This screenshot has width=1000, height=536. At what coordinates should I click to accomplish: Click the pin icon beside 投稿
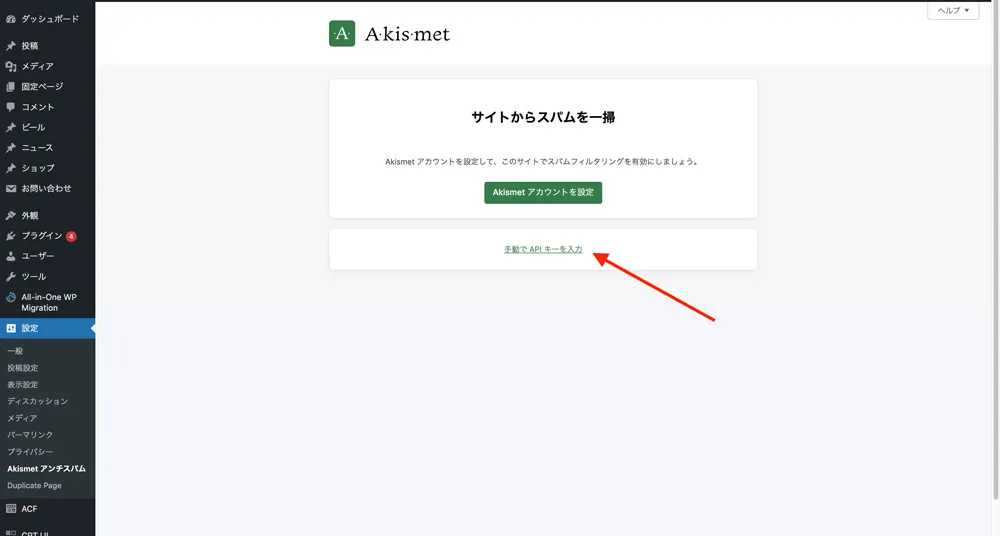click(x=11, y=46)
